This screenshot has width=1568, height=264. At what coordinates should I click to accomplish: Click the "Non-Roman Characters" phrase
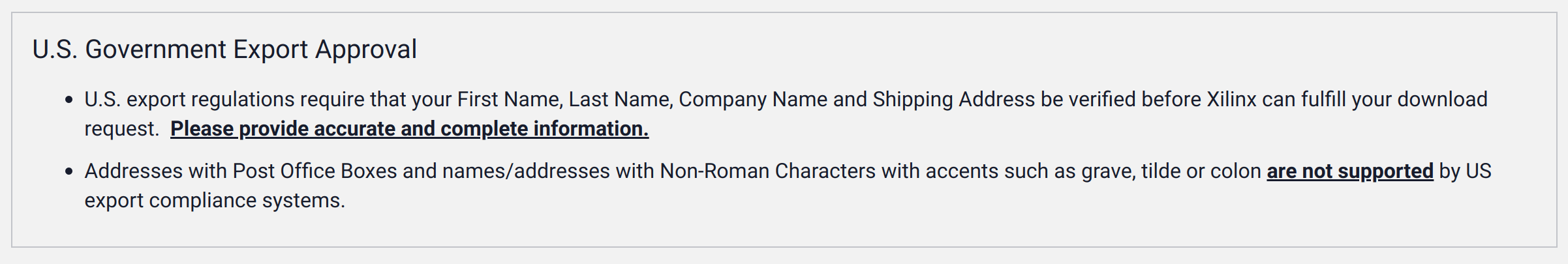768,171
